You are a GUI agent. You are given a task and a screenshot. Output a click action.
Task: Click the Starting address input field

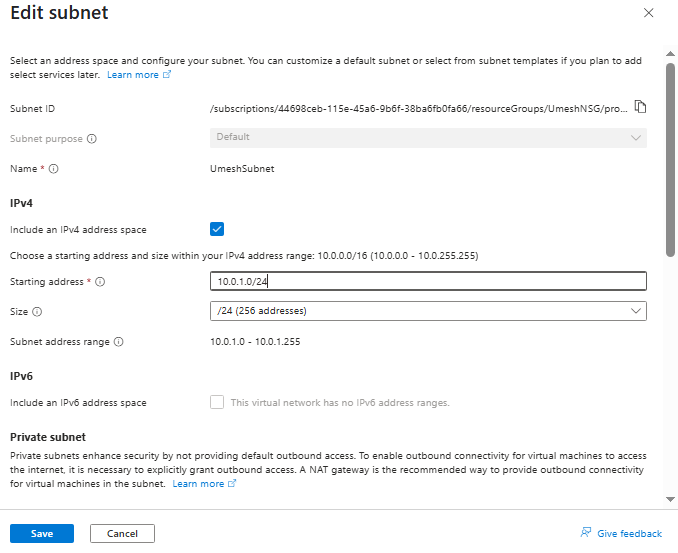pos(428,281)
